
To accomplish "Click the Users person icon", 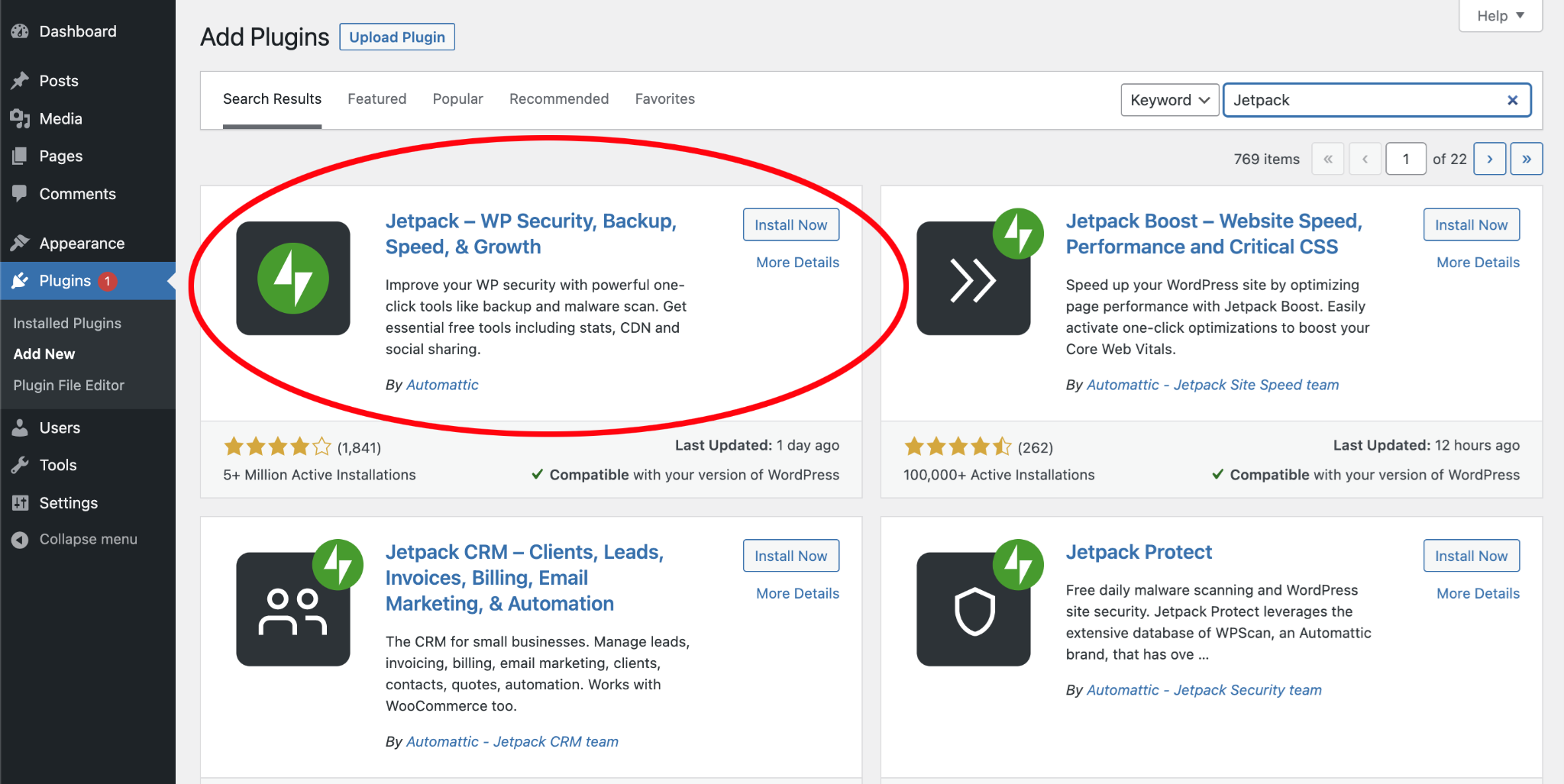I will [x=20, y=428].
